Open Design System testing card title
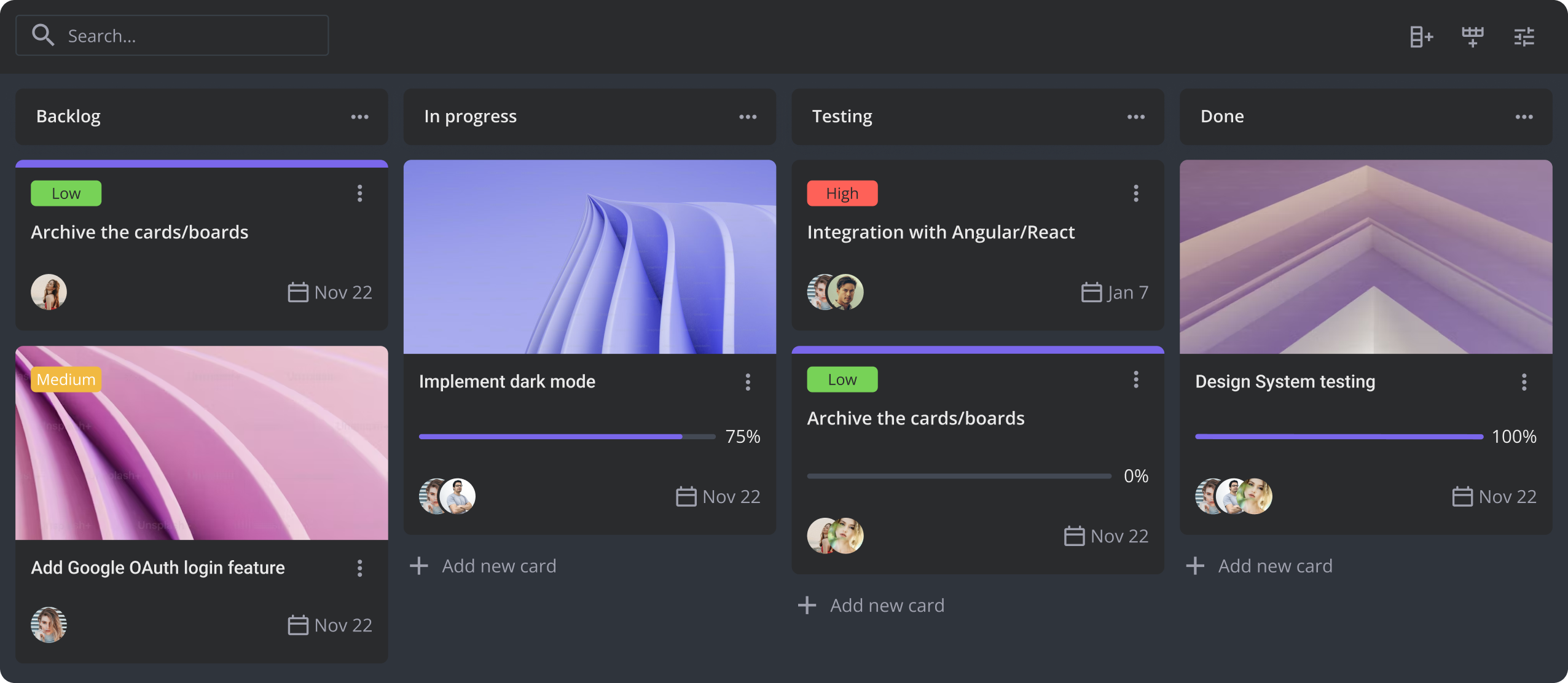This screenshot has width=1568, height=683. [x=1285, y=381]
